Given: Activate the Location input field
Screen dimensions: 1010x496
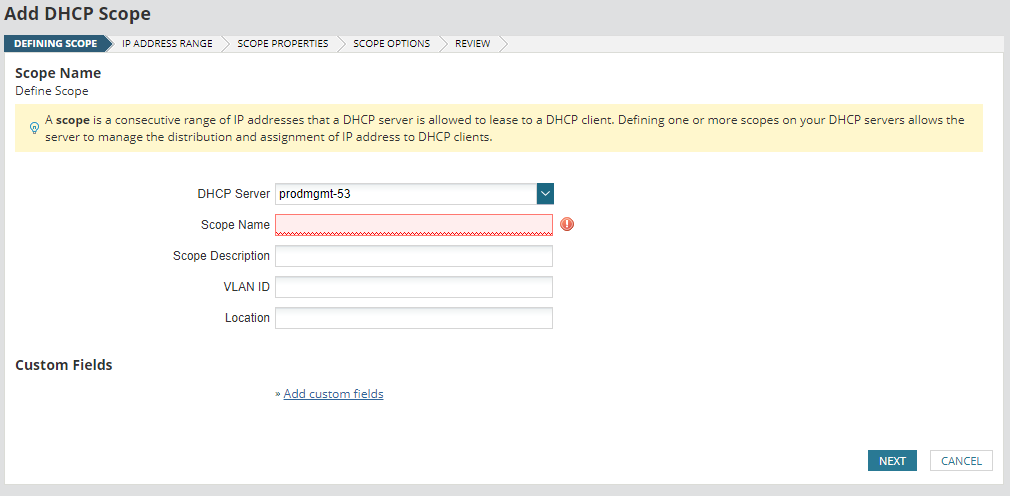Looking at the screenshot, I should click(413, 318).
